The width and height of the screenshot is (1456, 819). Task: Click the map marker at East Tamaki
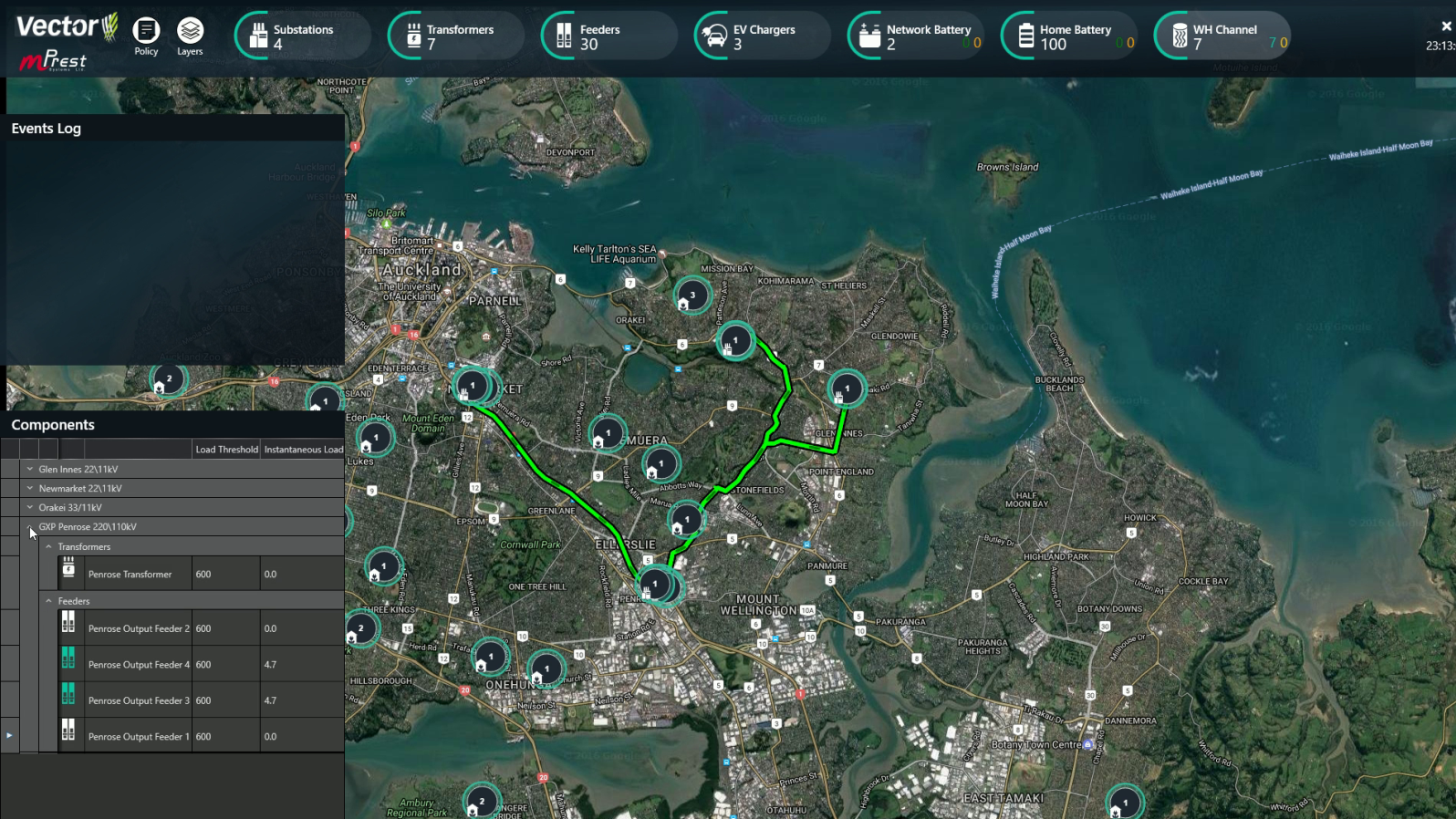click(x=1125, y=803)
